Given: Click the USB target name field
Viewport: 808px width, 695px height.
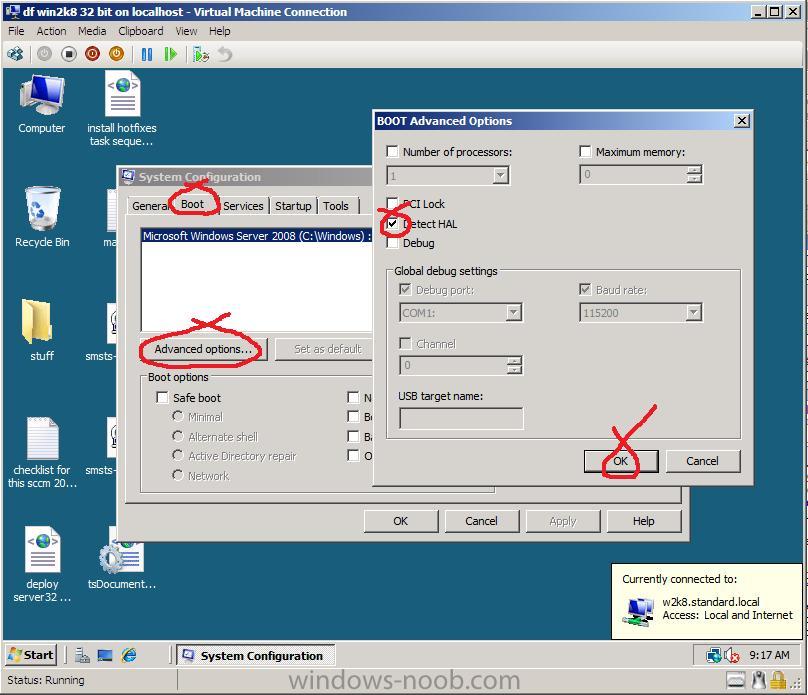Looking at the screenshot, I should (x=461, y=418).
